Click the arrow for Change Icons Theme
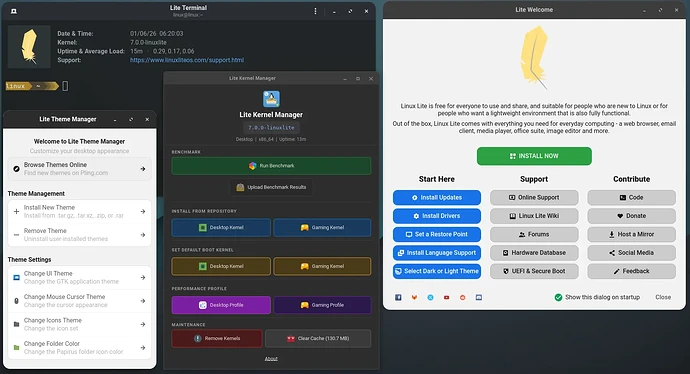The image size is (690, 374). point(143,324)
